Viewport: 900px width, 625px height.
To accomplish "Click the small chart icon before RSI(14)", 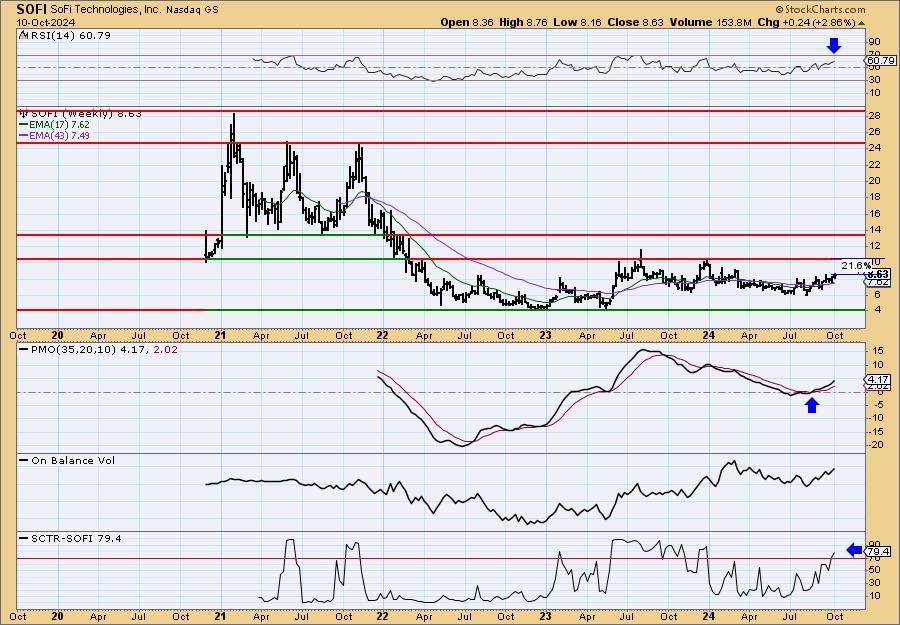I will [23, 36].
